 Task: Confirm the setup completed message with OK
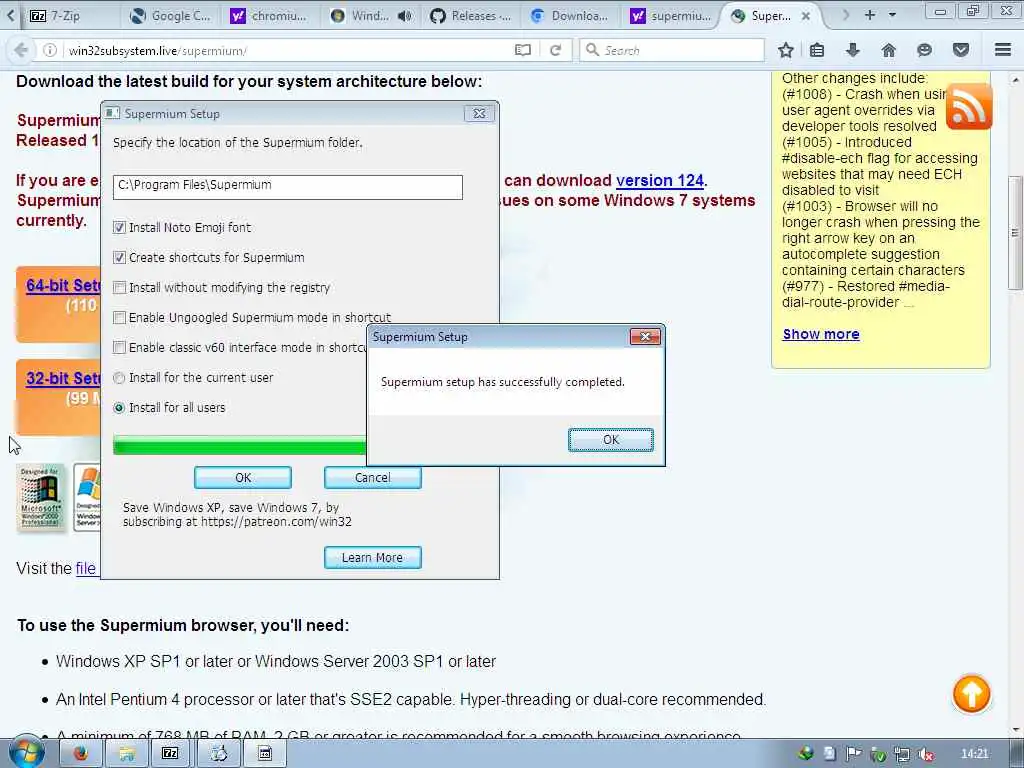point(611,440)
